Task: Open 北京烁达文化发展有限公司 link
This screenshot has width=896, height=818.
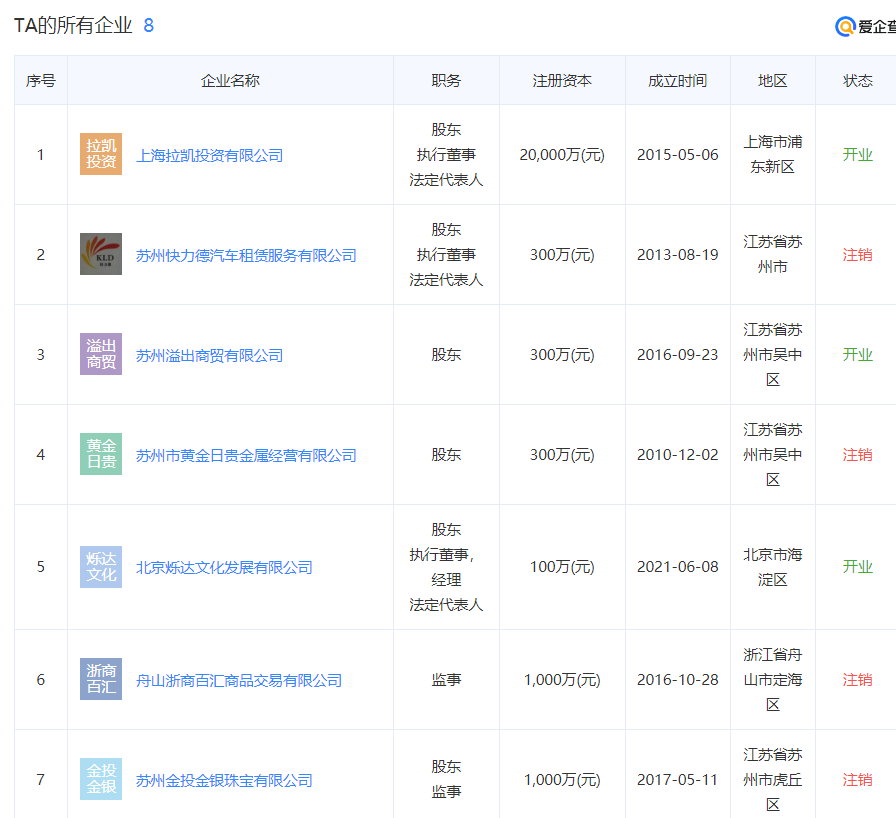Action: (x=224, y=567)
